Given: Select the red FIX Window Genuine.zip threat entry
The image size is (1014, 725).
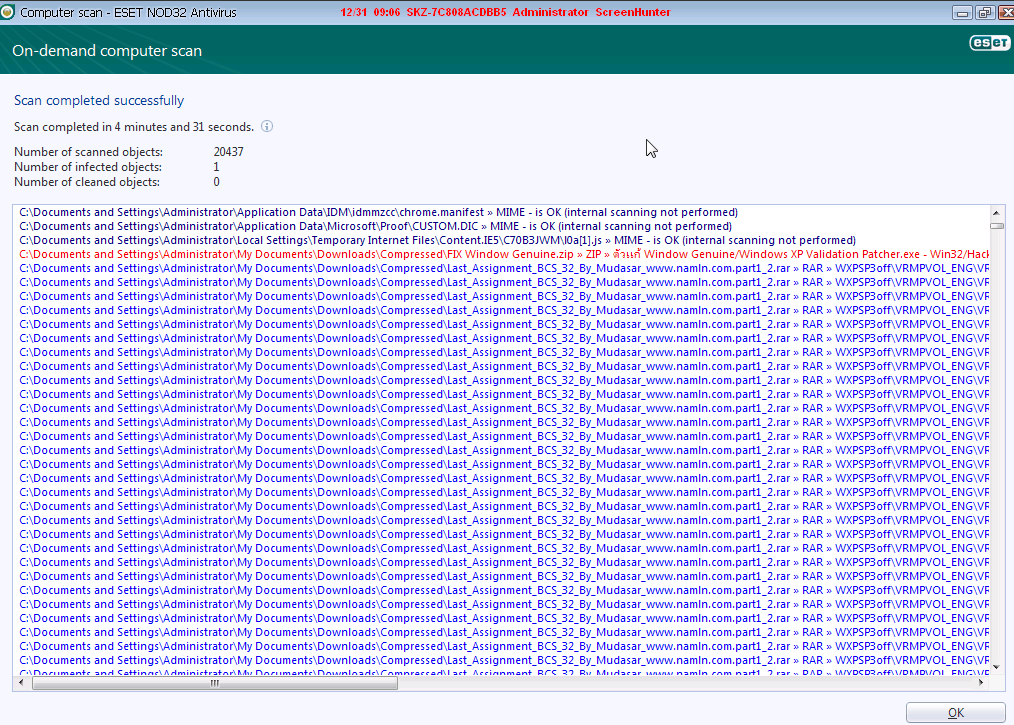Looking at the screenshot, I should (504, 254).
